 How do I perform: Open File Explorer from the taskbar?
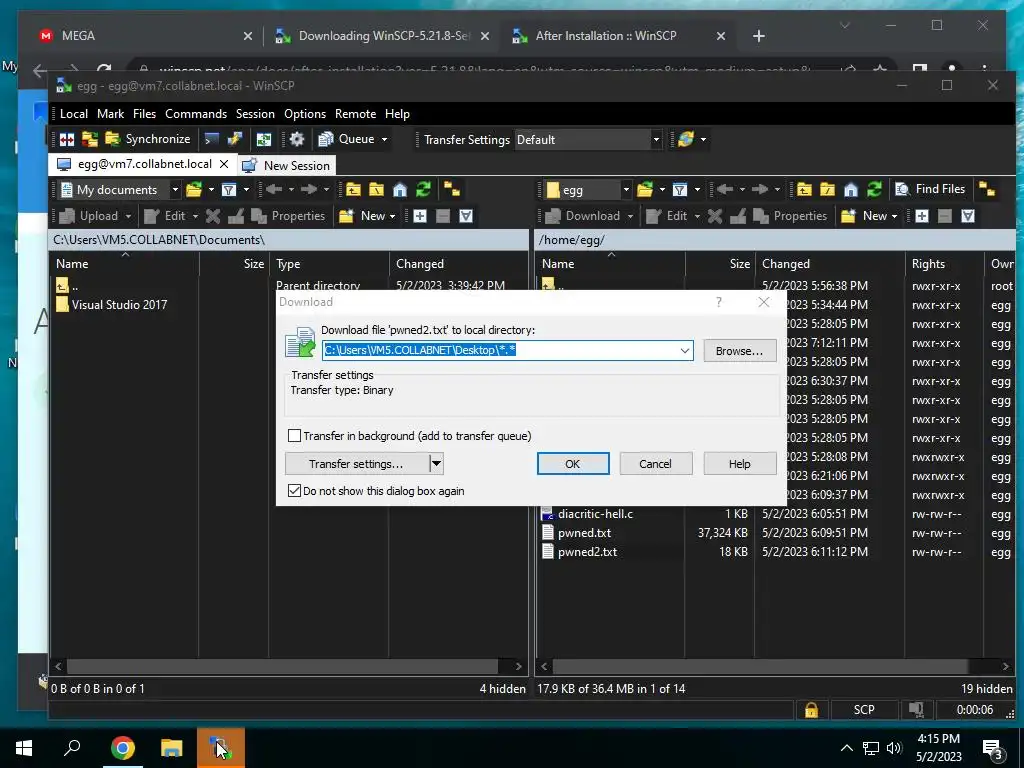pos(172,748)
